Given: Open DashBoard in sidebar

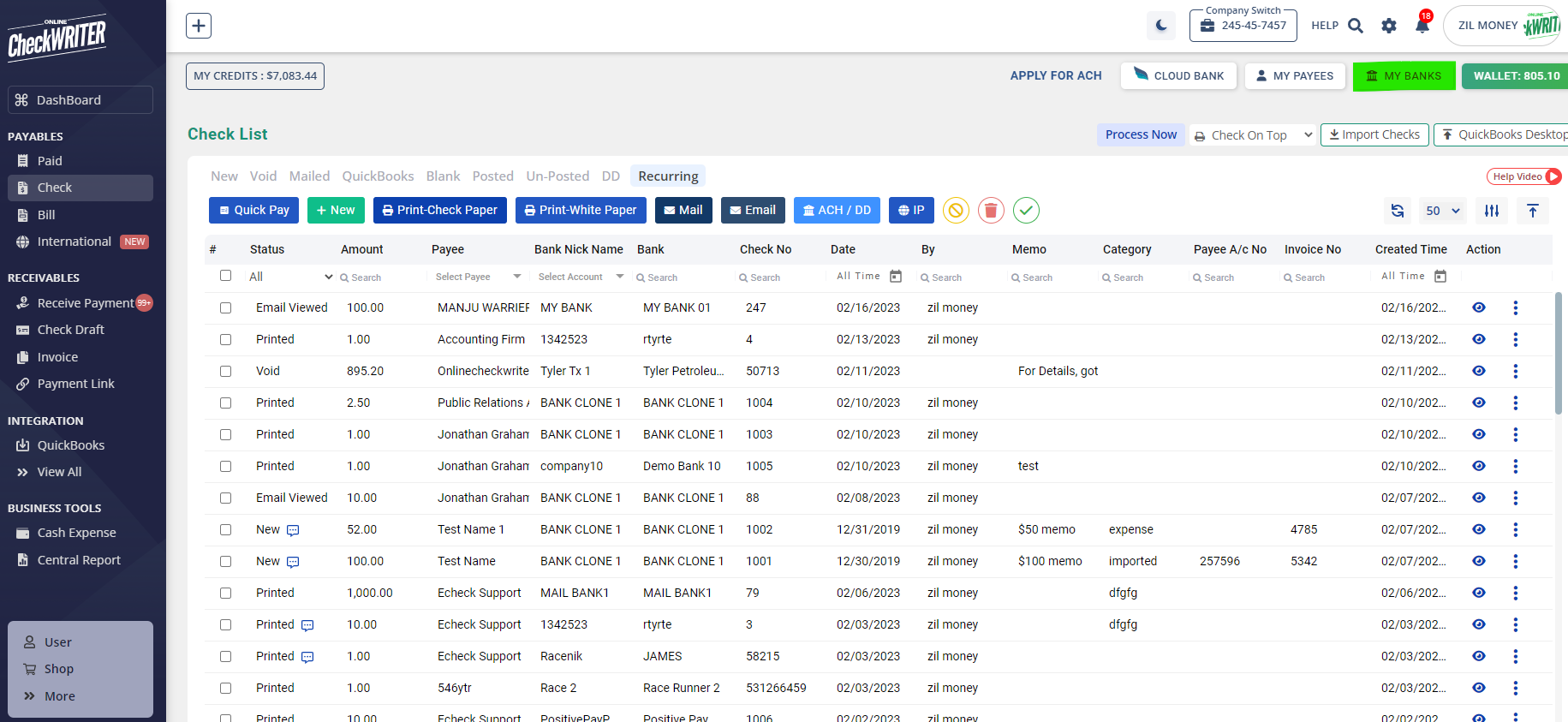Looking at the screenshot, I should coord(80,100).
